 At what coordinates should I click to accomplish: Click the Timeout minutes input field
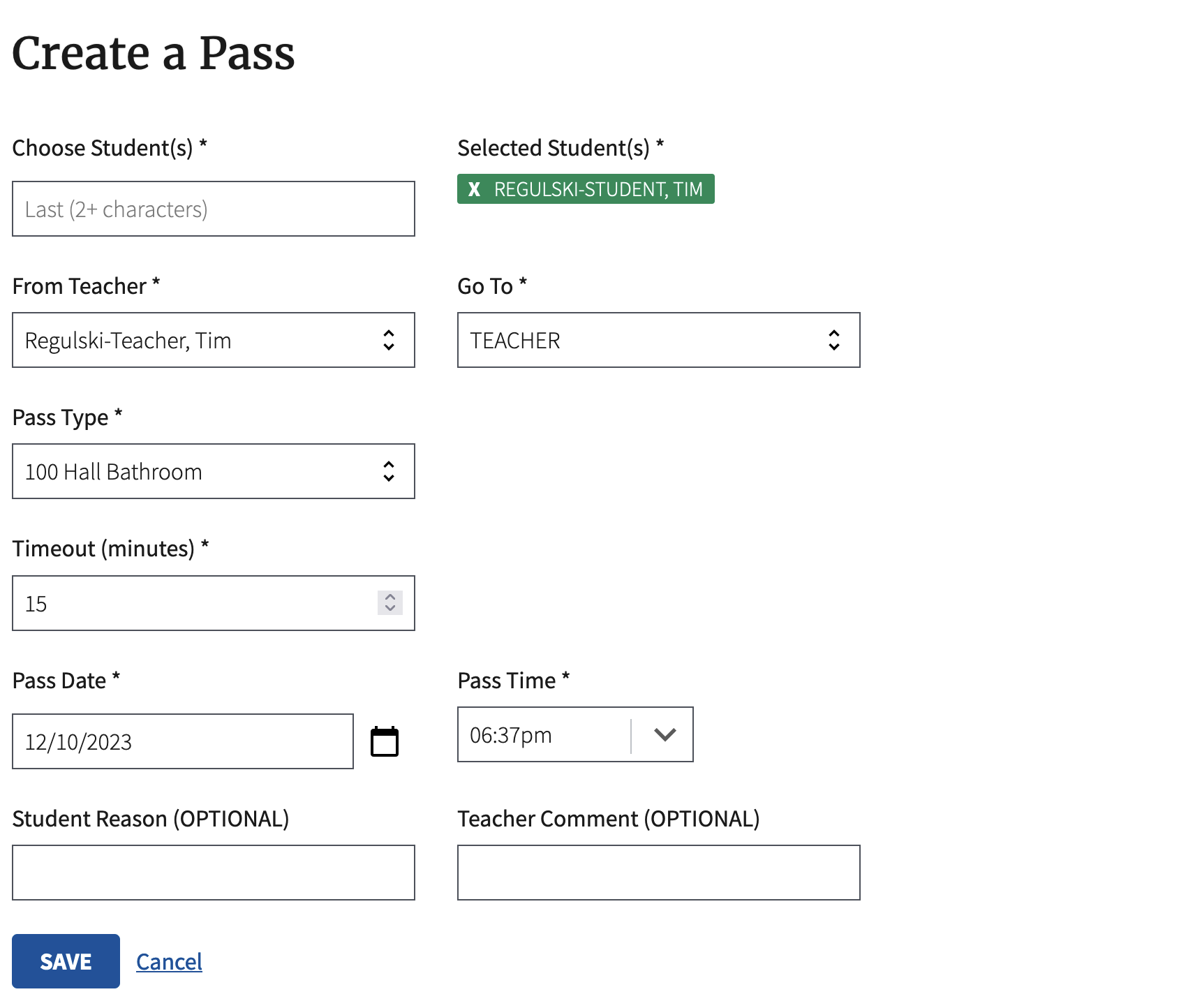click(x=214, y=603)
